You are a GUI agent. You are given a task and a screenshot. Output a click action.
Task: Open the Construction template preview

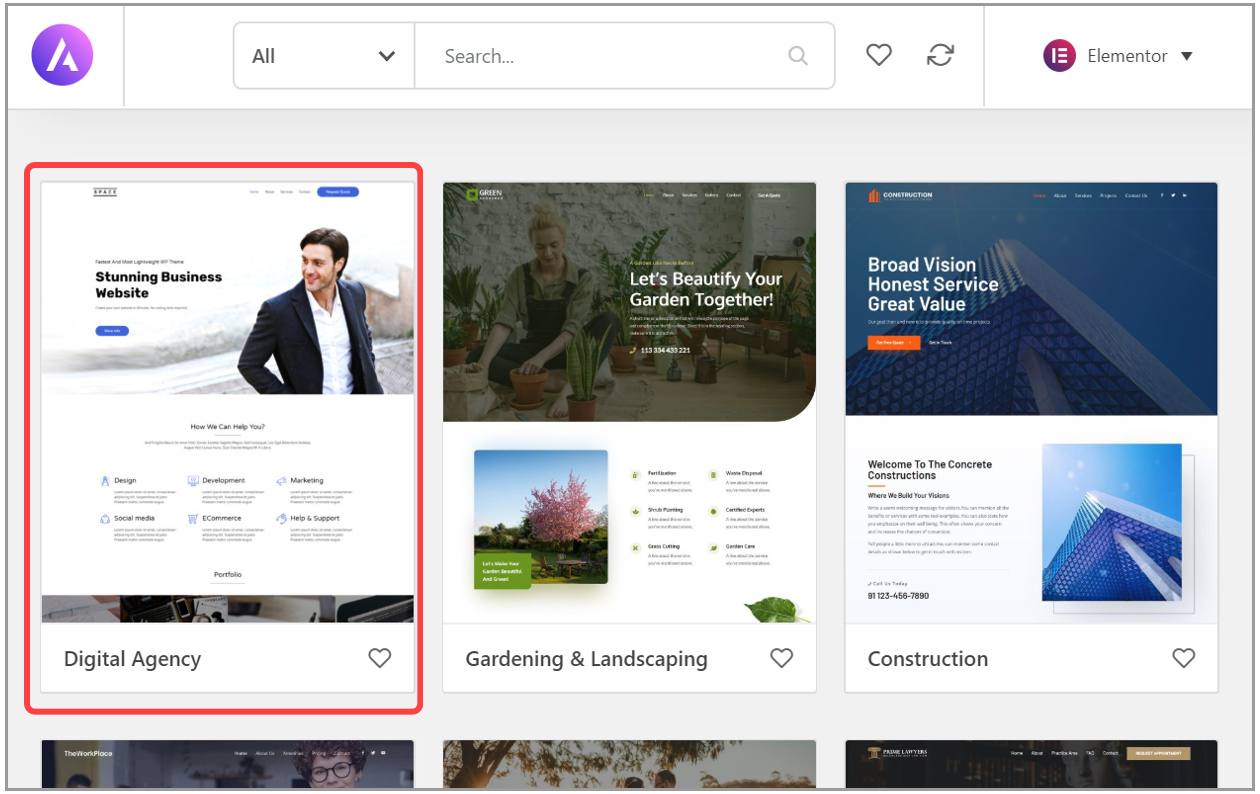tap(1032, 403)
